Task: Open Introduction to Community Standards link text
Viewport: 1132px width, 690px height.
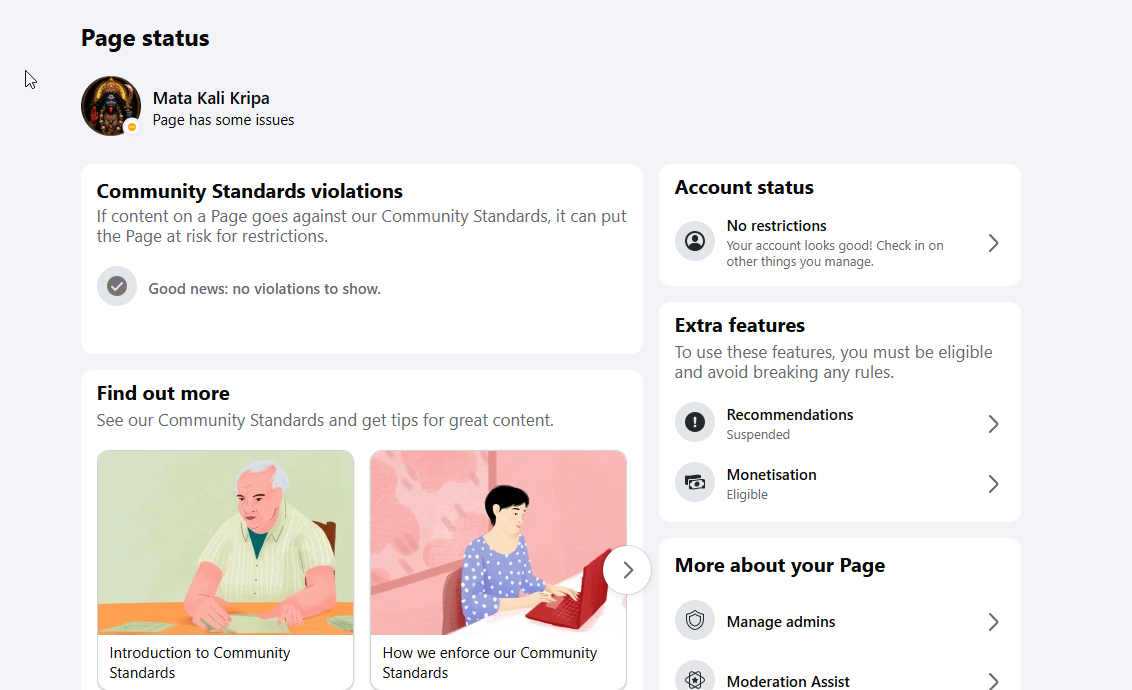Action: coord(200,663)
